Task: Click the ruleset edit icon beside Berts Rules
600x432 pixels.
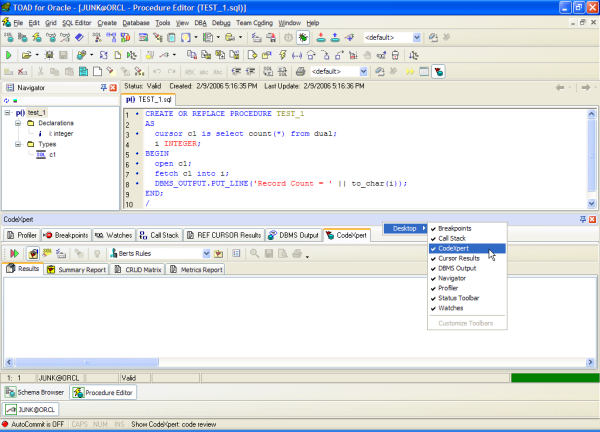Action: click(218, 253)
